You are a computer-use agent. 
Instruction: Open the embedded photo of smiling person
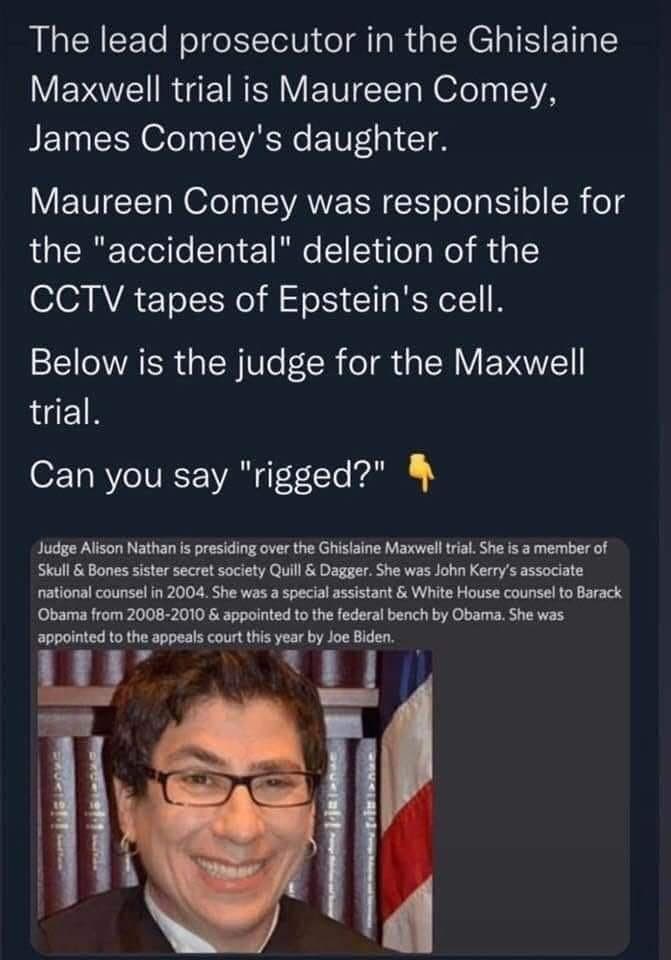[x=235, y=801]
